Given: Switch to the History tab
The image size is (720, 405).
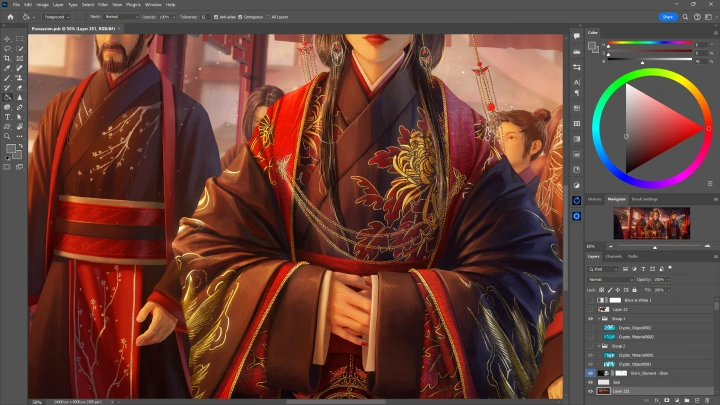Looking at the screenshot, I should click(x=594, y=199).
